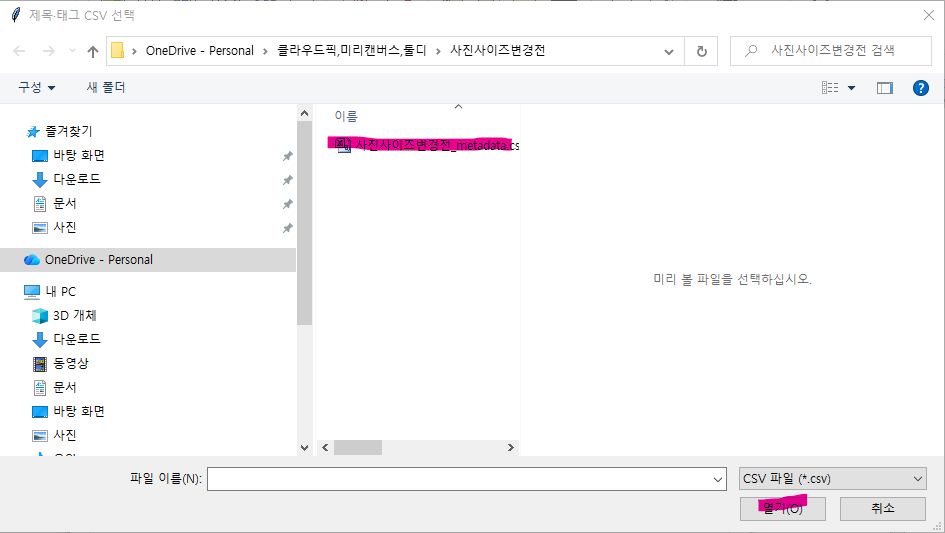This screenshot has height=533, width=945.
Task: Select 사진사이즈변경전_metadata.csv file
Action: (427, 145)
